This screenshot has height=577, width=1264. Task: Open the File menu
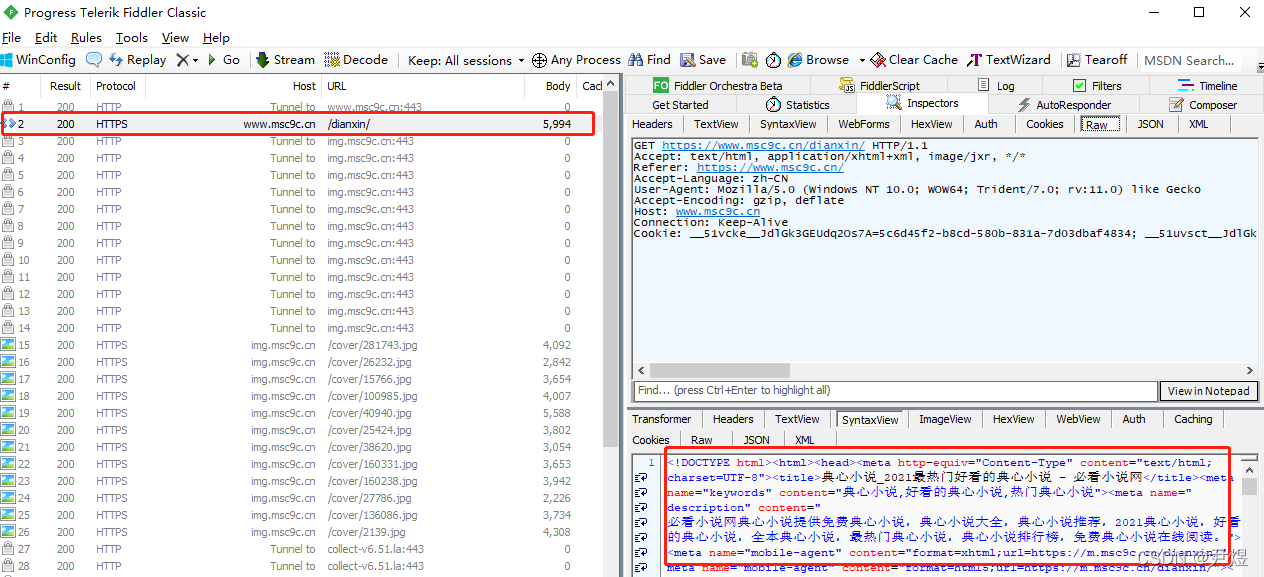coord(11,38)
